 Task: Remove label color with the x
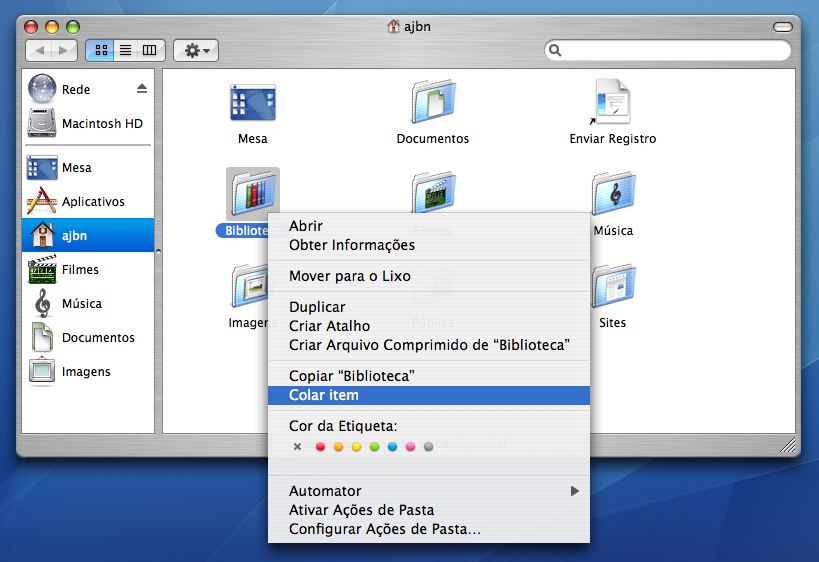coord(297,447)
